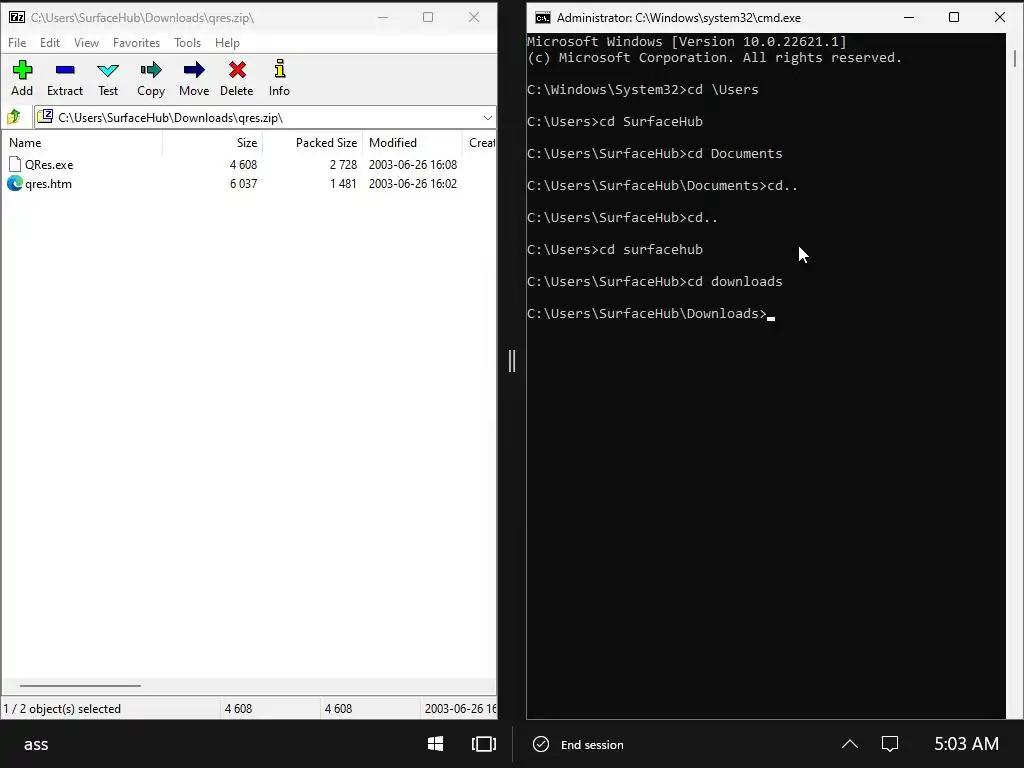Open Task View on the taskbar
Viewport: 1024px width, 768px height.
484,744
